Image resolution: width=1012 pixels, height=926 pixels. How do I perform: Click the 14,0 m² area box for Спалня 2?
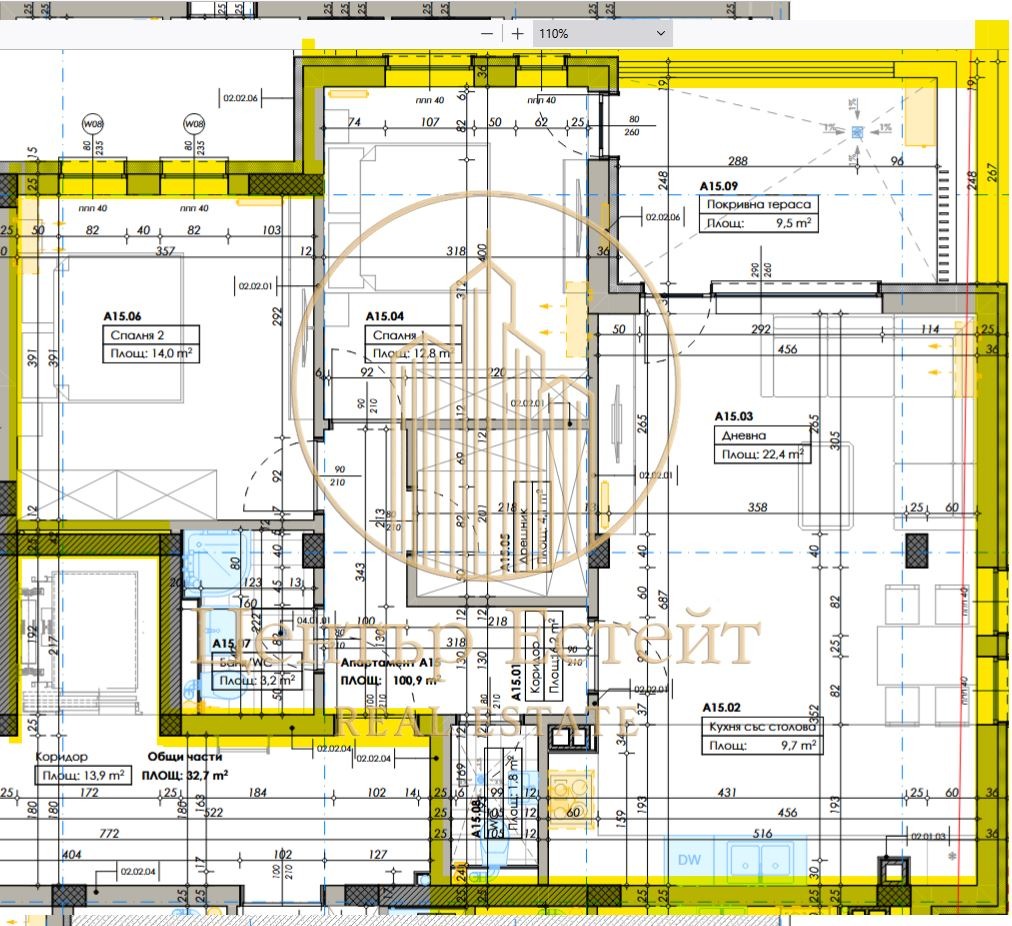coord(150,354)
